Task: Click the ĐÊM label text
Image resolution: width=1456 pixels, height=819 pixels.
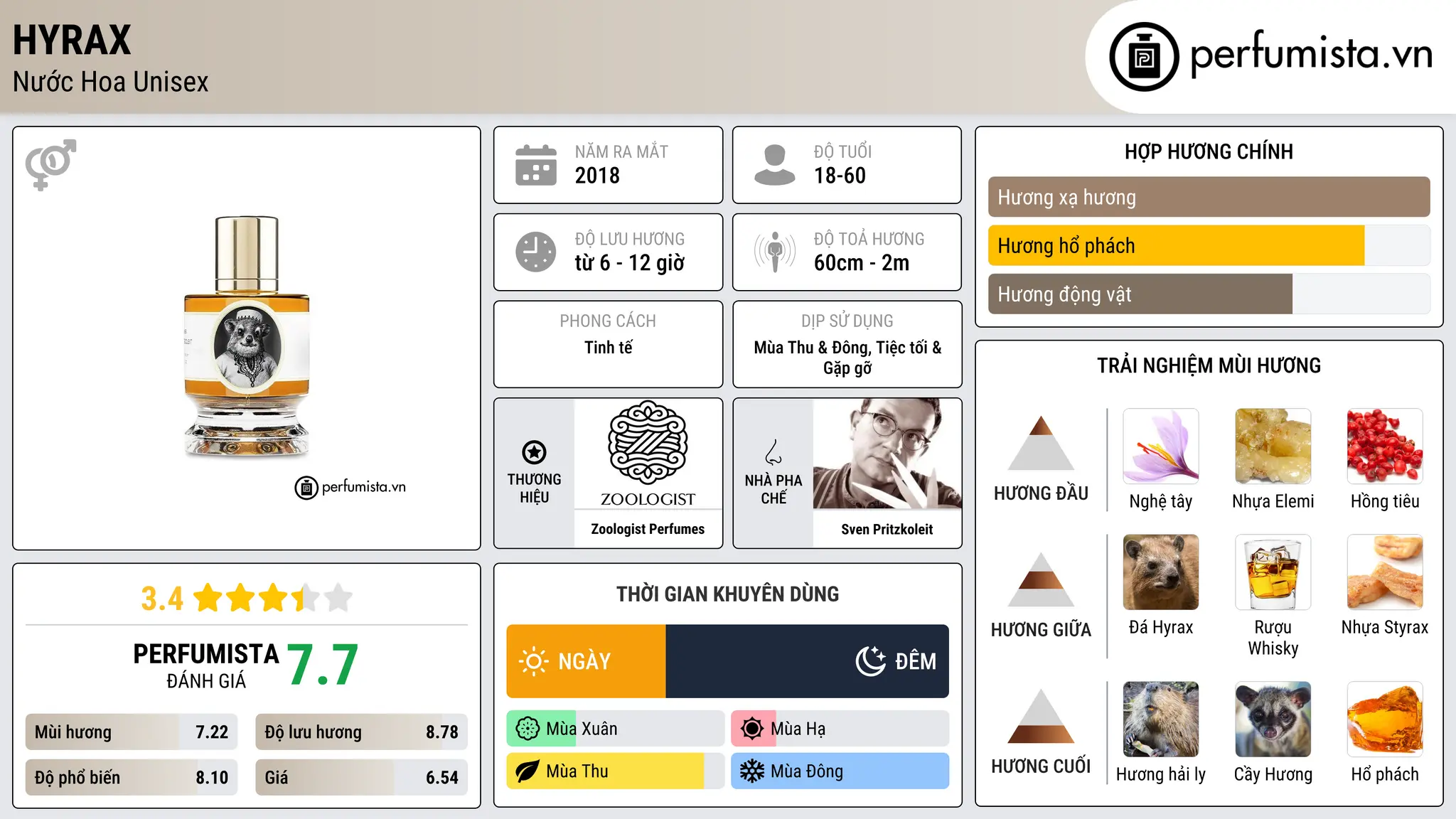Action: 916,661
